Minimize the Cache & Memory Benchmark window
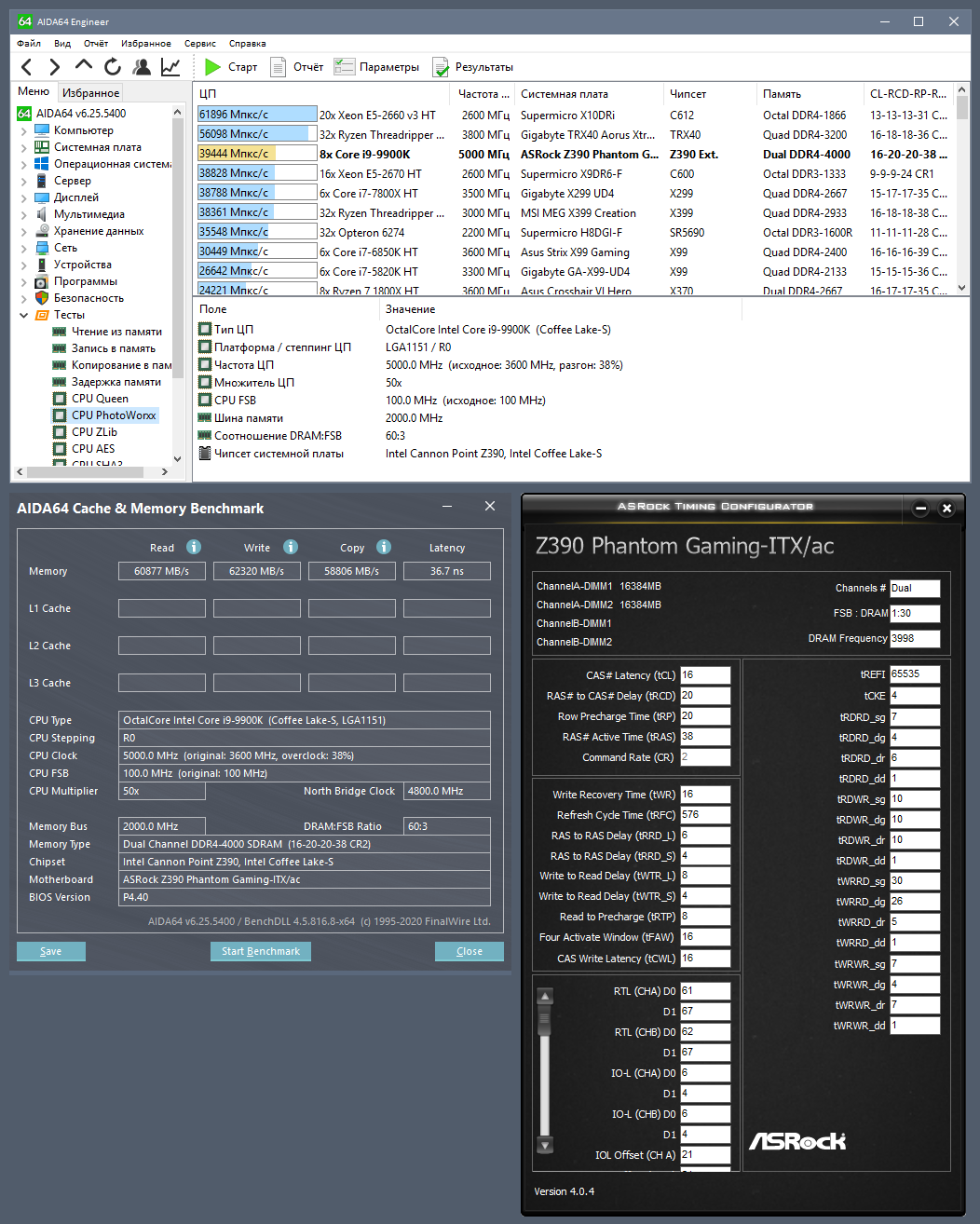Viewport: 980px width, 1224px height. point(447,506)
